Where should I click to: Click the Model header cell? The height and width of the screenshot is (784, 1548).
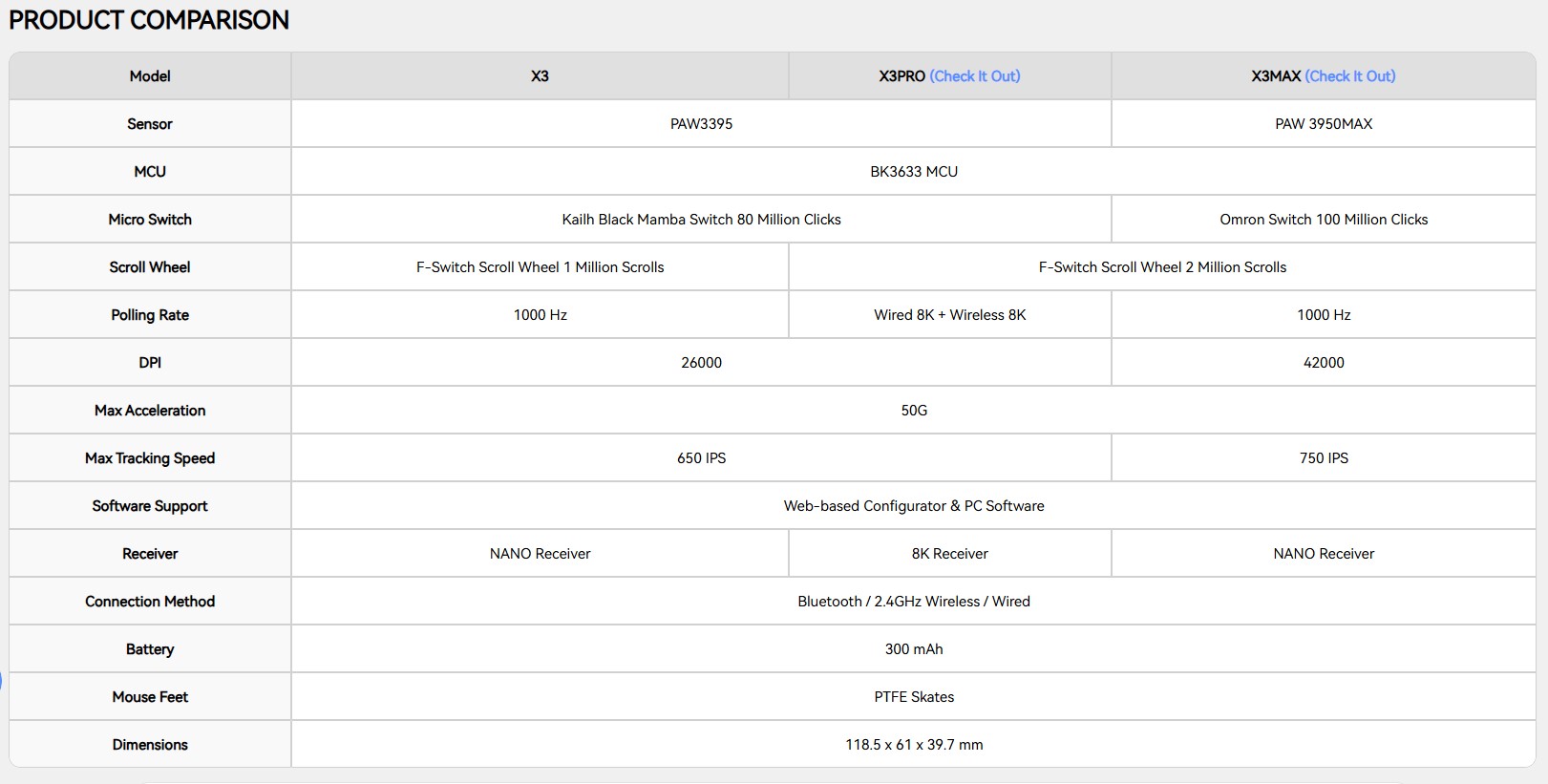click(x=150, y=76)
